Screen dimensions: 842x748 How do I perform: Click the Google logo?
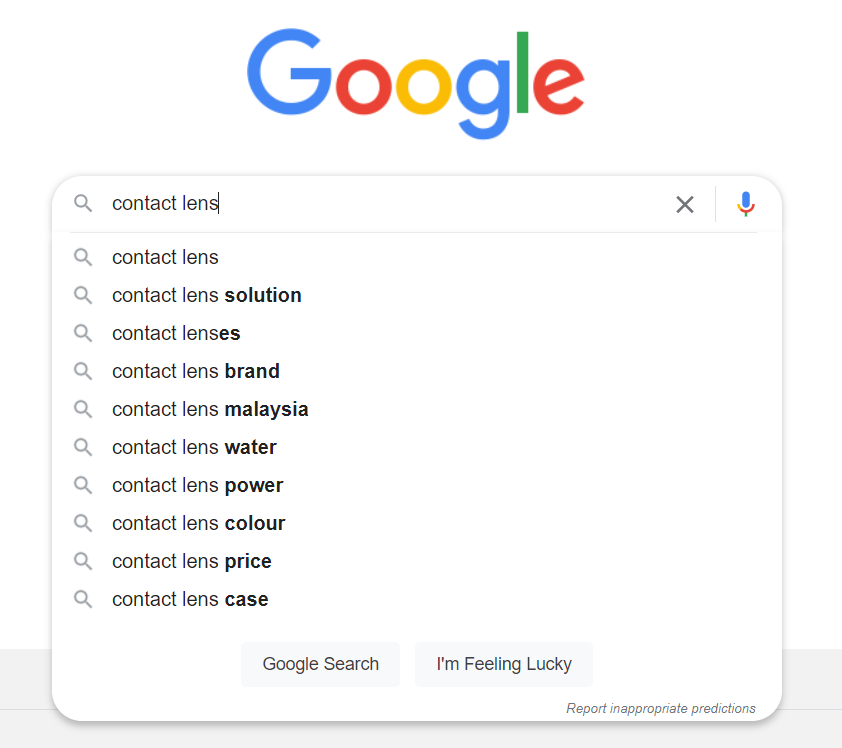416,82
